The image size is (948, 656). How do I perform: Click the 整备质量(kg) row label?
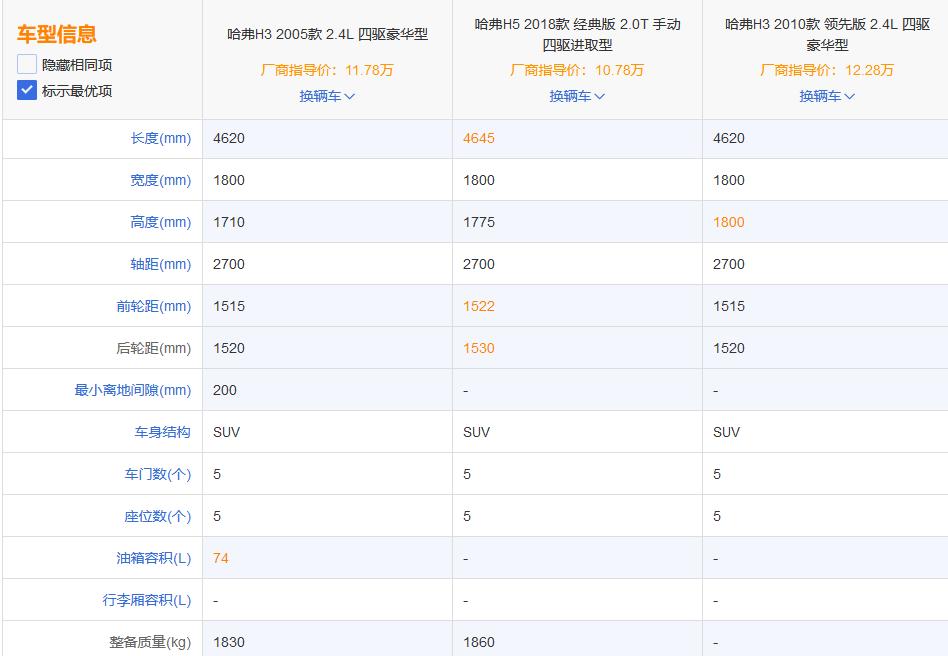[x=151, y=640]
